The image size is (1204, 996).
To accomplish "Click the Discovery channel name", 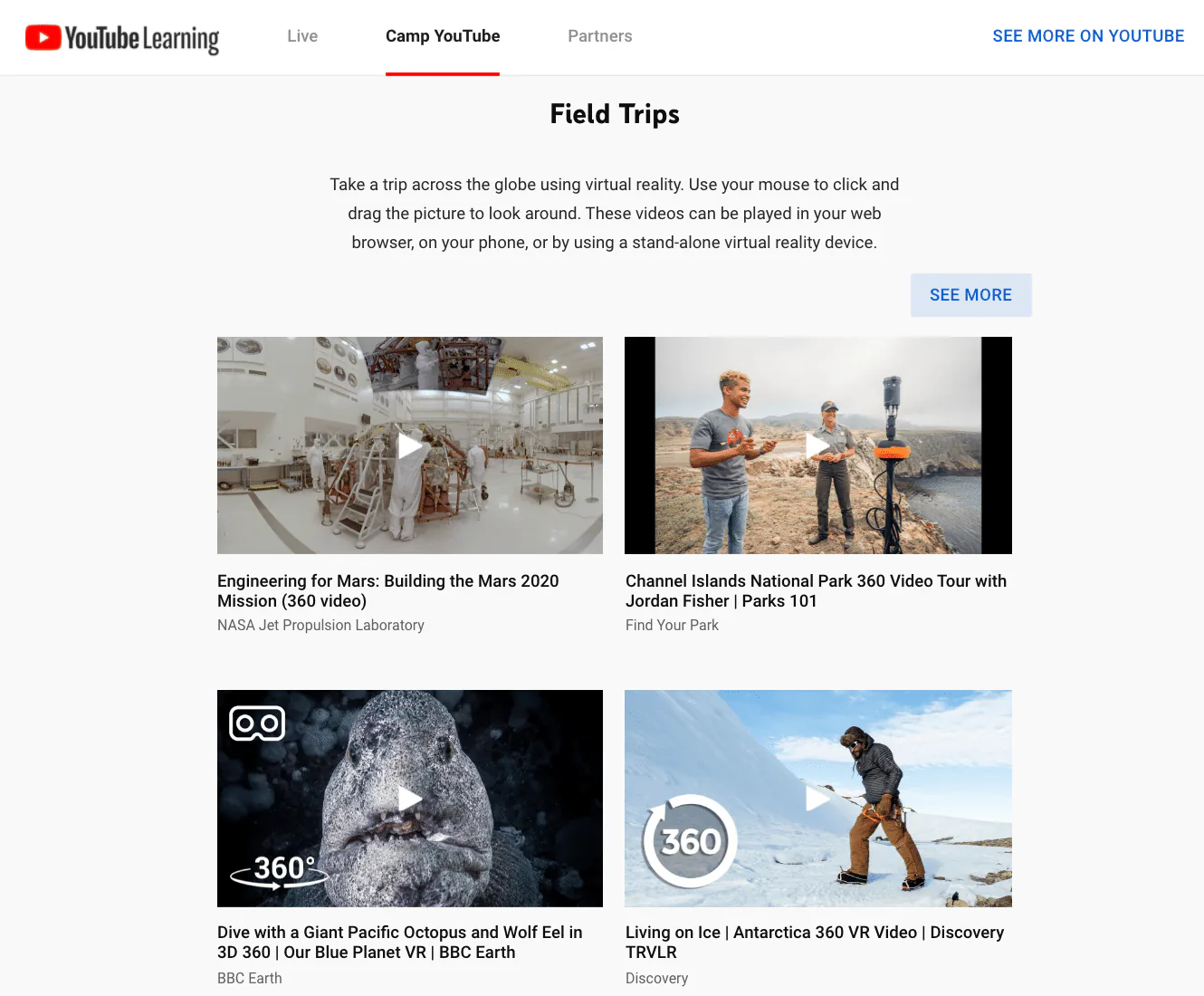I will coord(656,979).
